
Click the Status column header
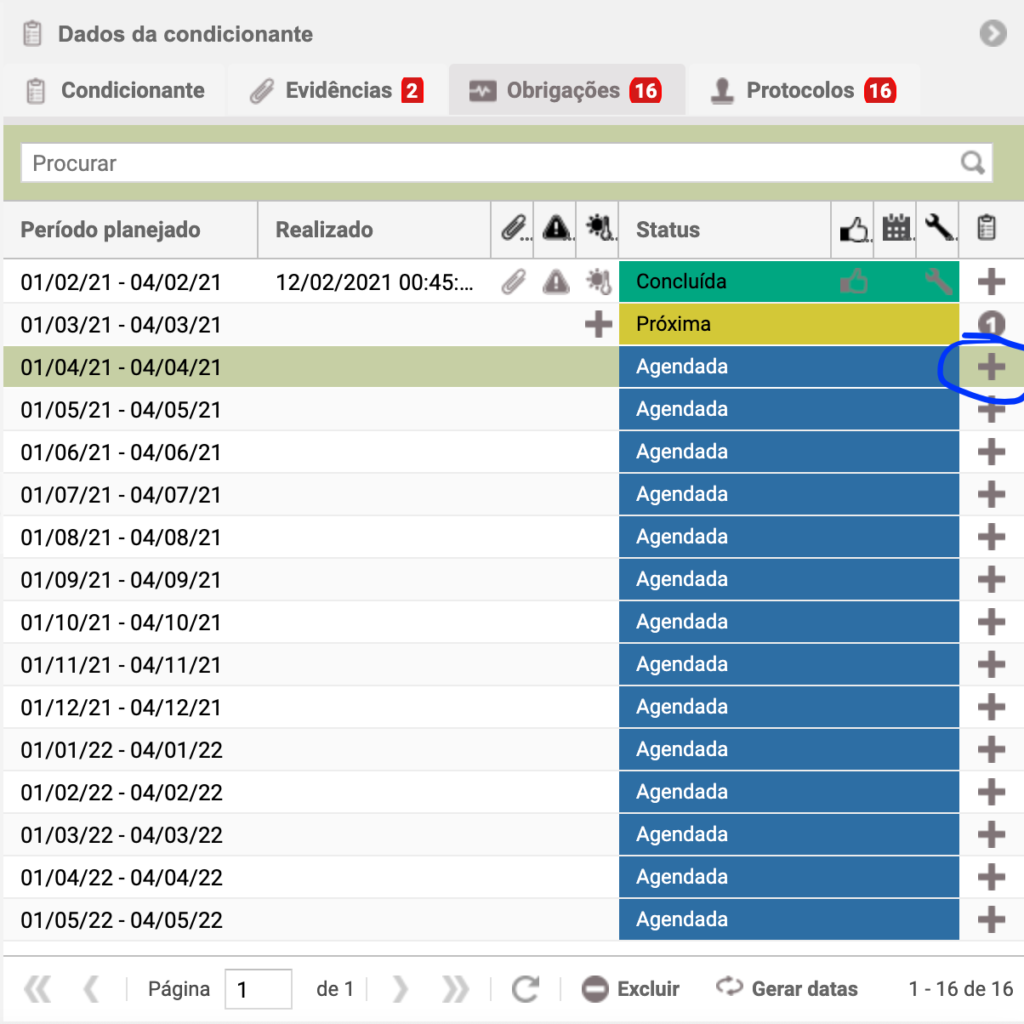coord(724,230)
